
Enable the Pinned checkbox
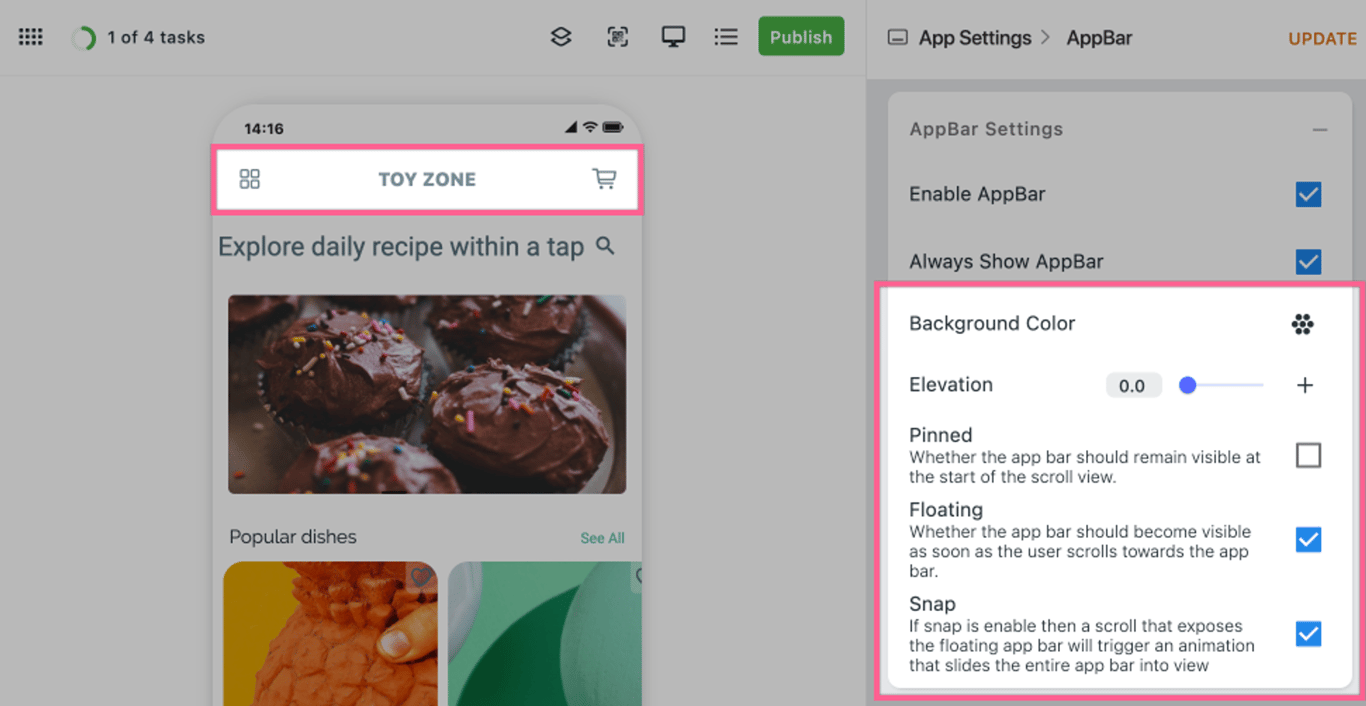[1308, 456]
